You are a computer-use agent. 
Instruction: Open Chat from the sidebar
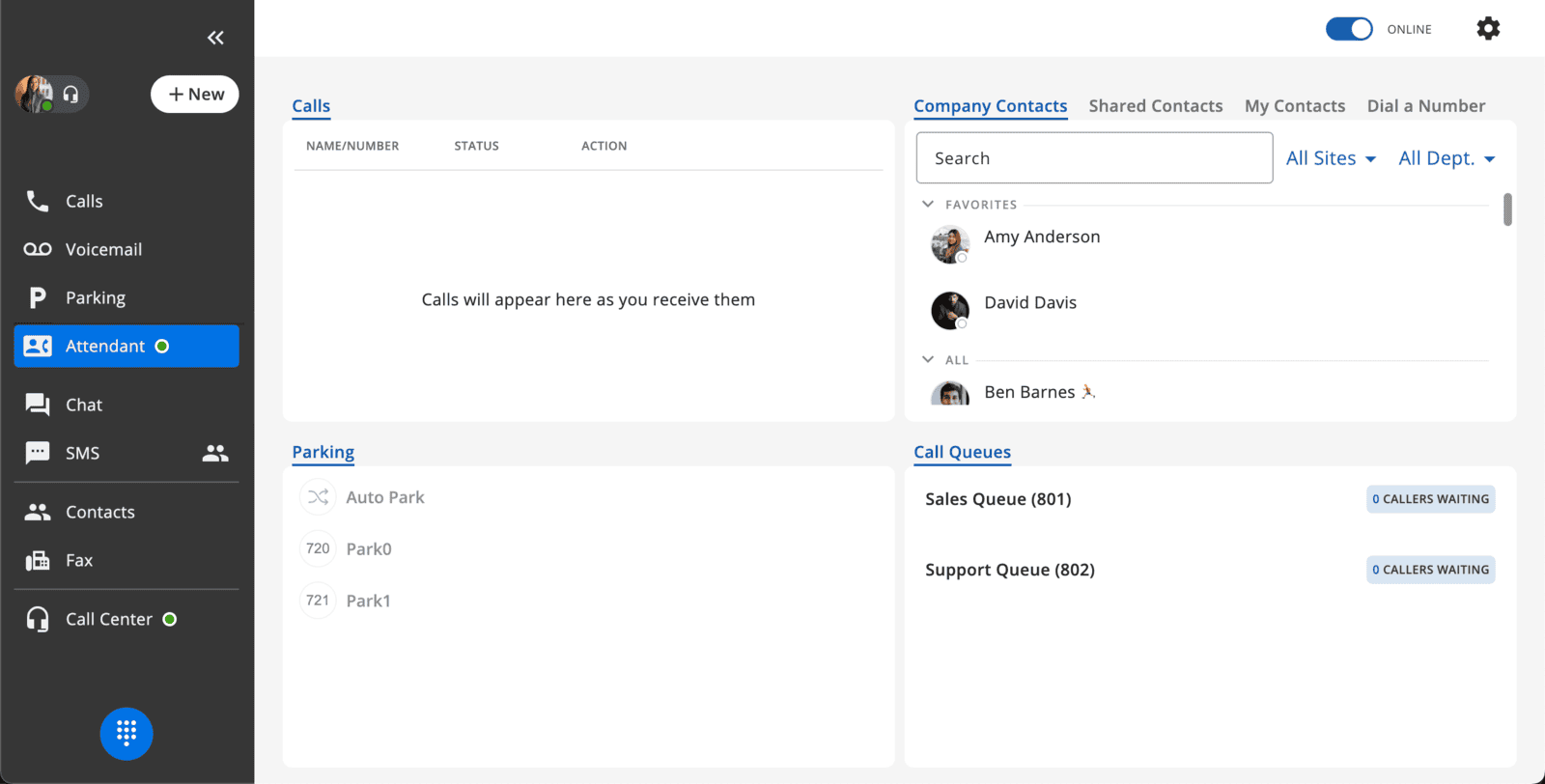84,406
